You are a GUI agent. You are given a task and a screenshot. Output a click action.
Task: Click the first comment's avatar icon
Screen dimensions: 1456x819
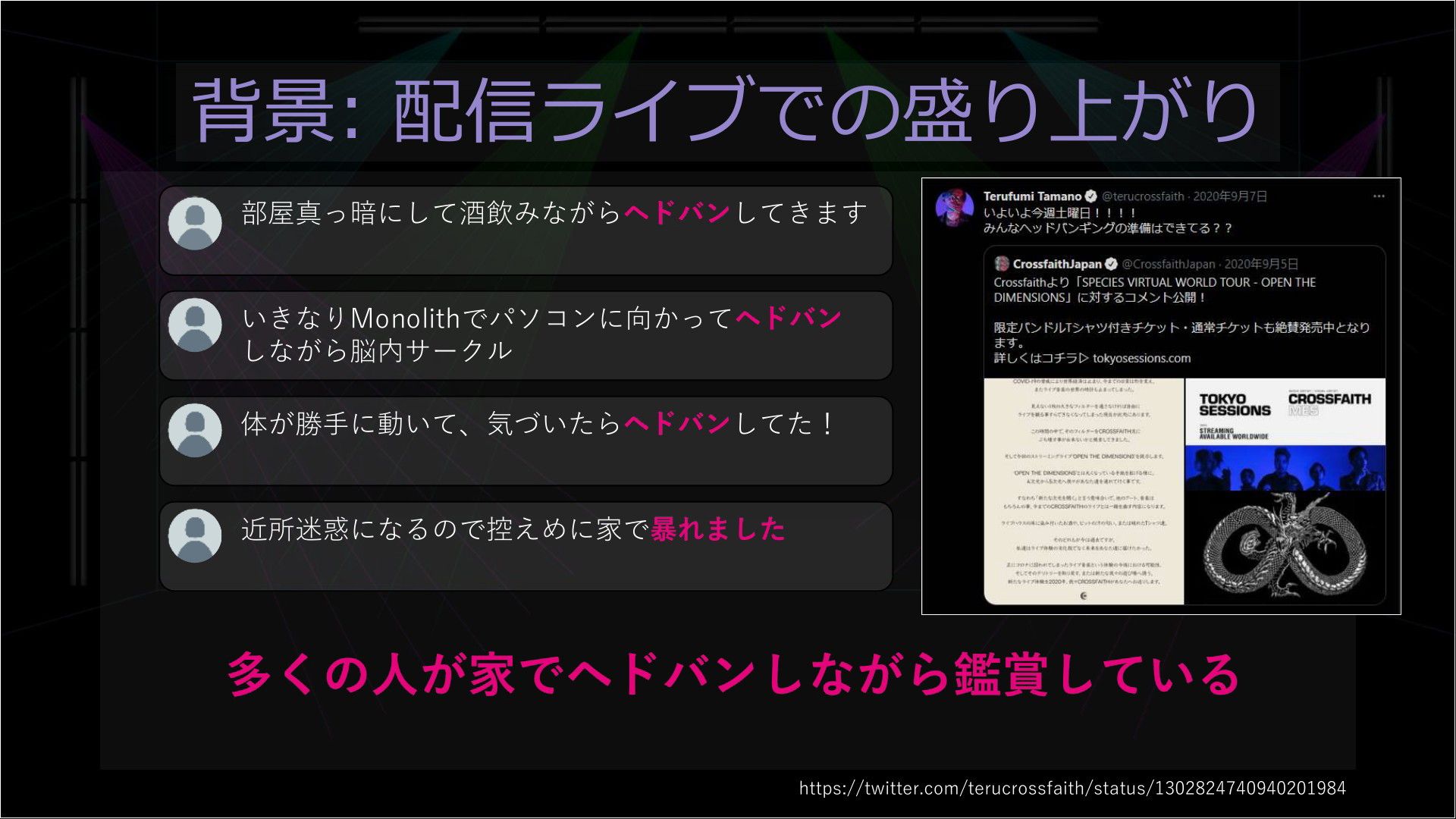195,223
